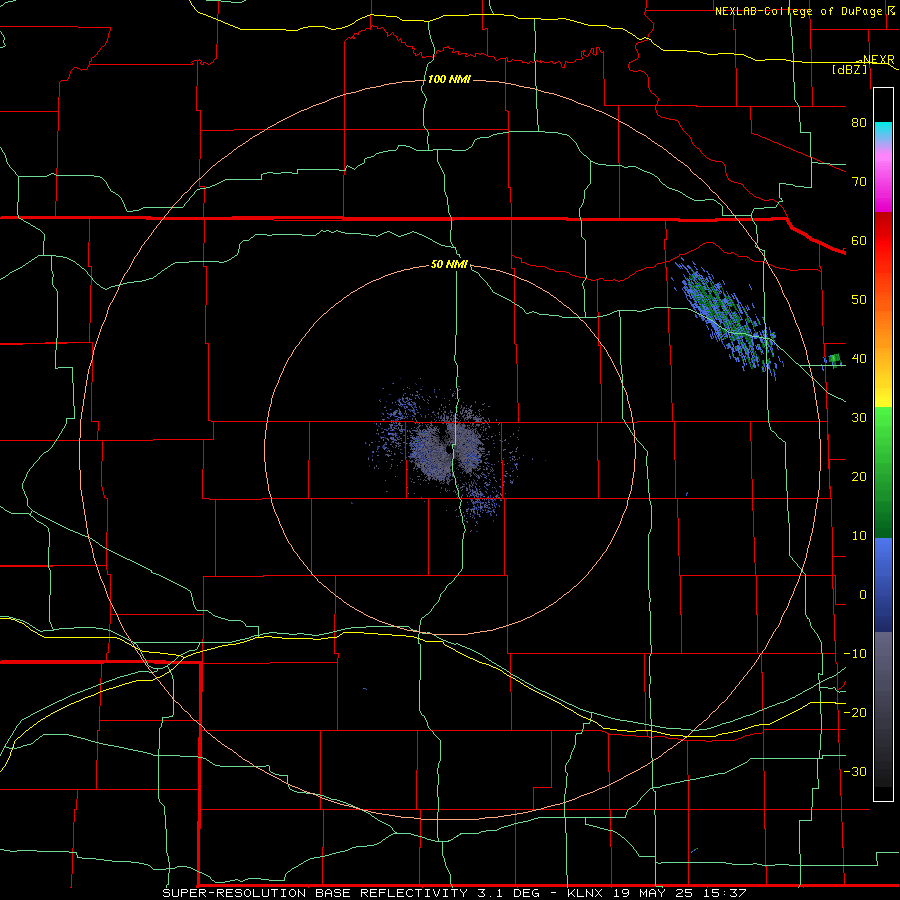This screenshot has width=900, height=900.
Task: Click the '[dBZ]' unit label
Action: point(850,69)
